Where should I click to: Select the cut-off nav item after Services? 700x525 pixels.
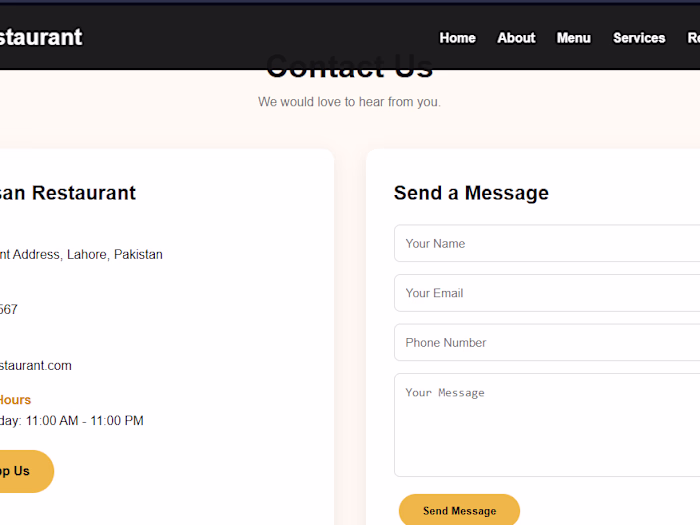coord(693,38)
